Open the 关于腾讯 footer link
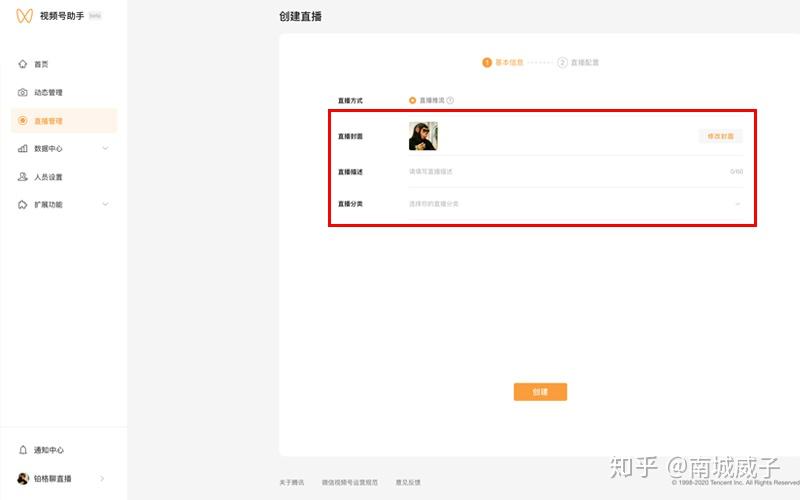800x500 pixels. [292, 482]
